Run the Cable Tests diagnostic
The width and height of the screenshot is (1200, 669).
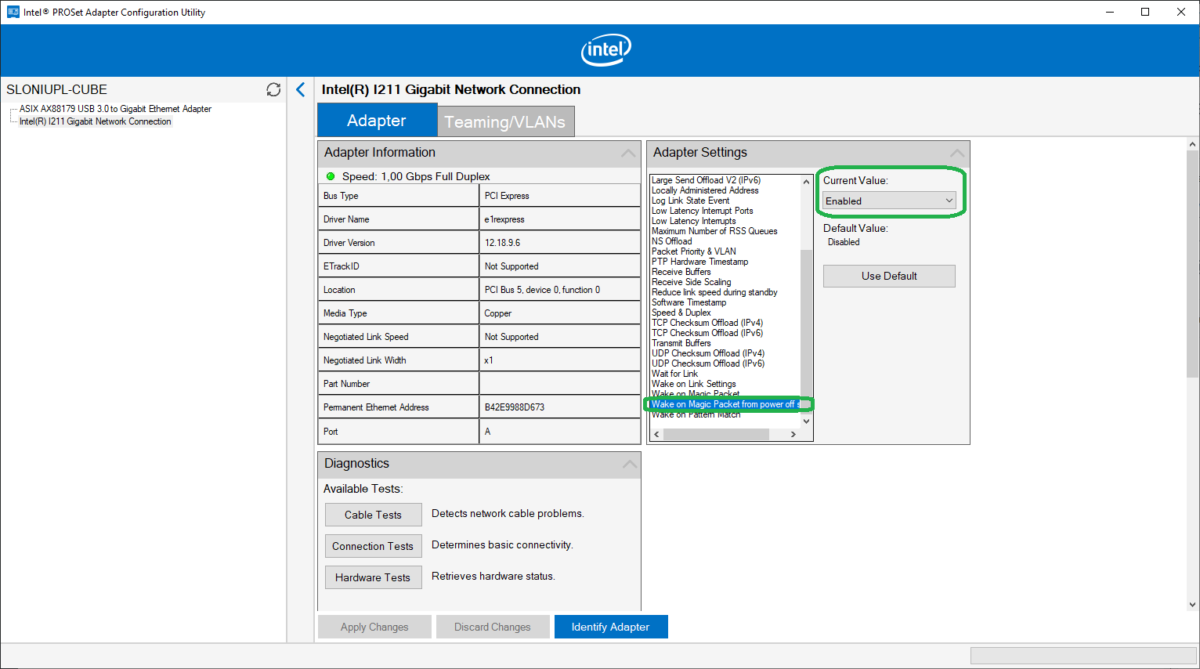point(373,515)
